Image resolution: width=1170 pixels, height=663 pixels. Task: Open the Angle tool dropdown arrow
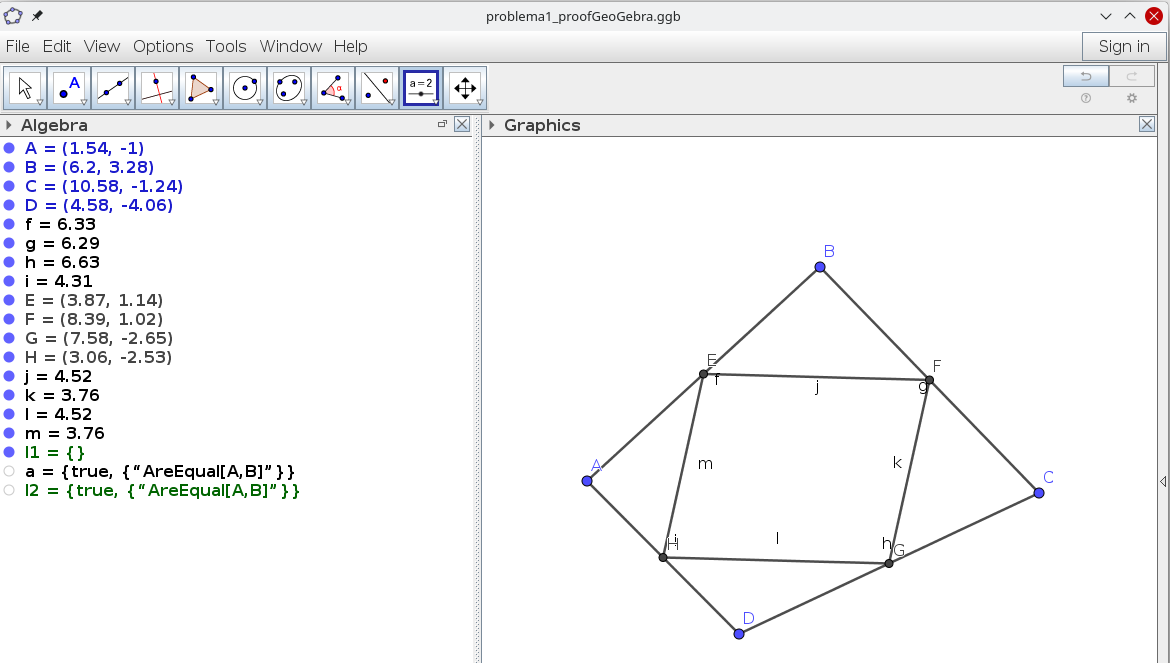[x=348, y=102]
